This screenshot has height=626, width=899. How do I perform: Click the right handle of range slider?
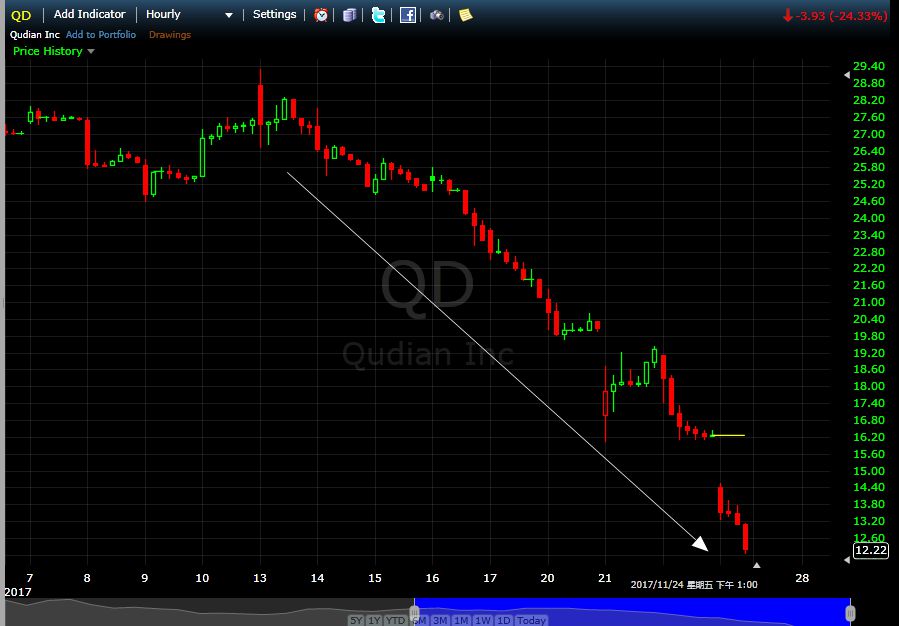tap(850, 611)
